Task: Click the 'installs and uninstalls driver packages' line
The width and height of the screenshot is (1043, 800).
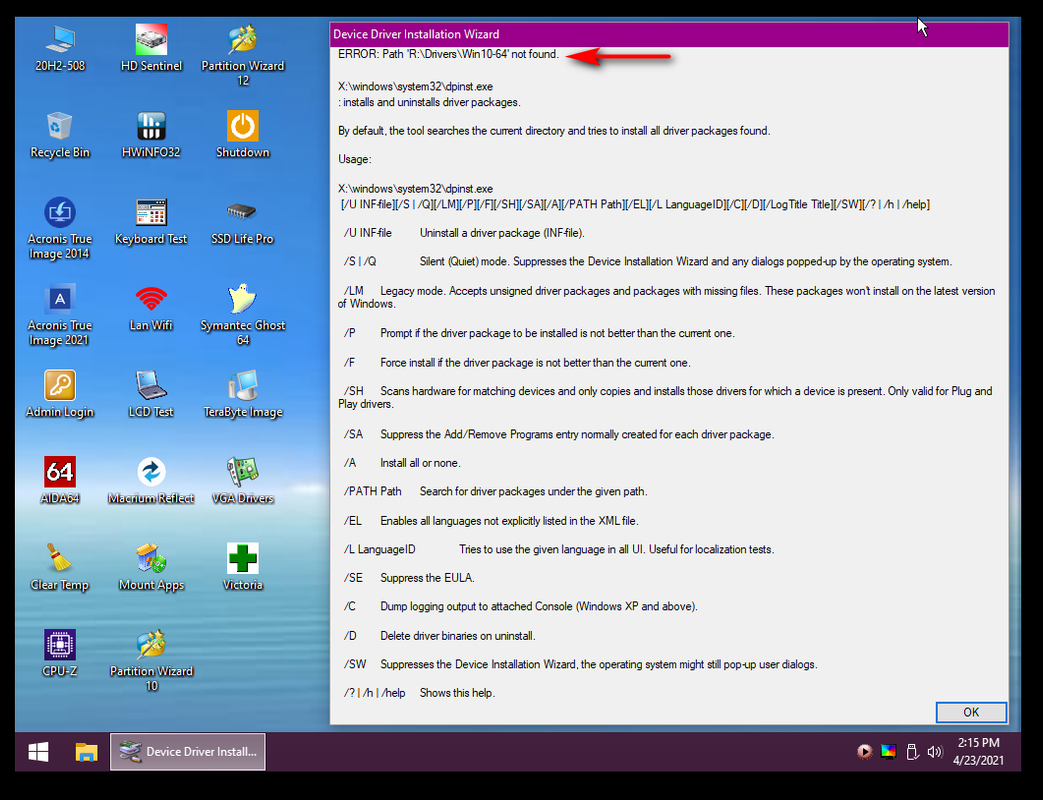Action: pos(429,103)
